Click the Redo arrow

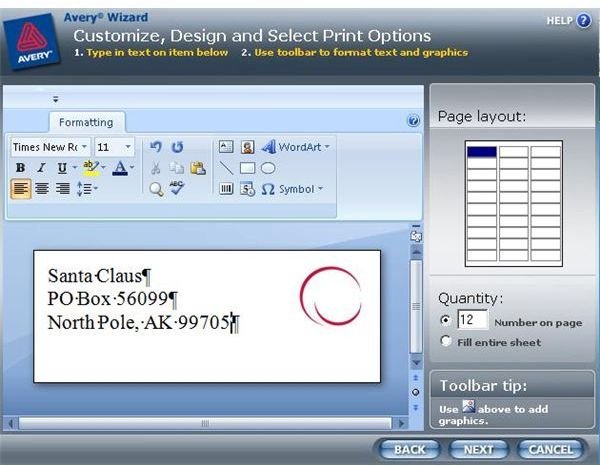177,147
